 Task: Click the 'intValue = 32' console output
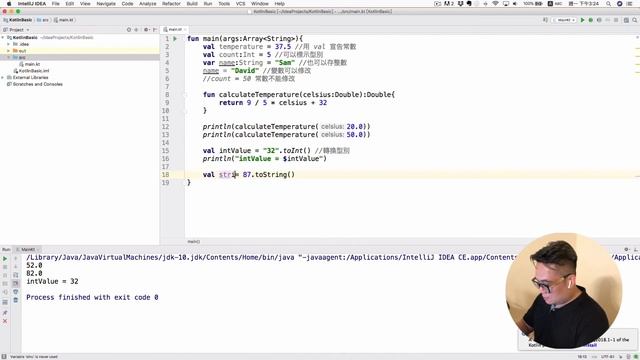[x=52, y=282]
